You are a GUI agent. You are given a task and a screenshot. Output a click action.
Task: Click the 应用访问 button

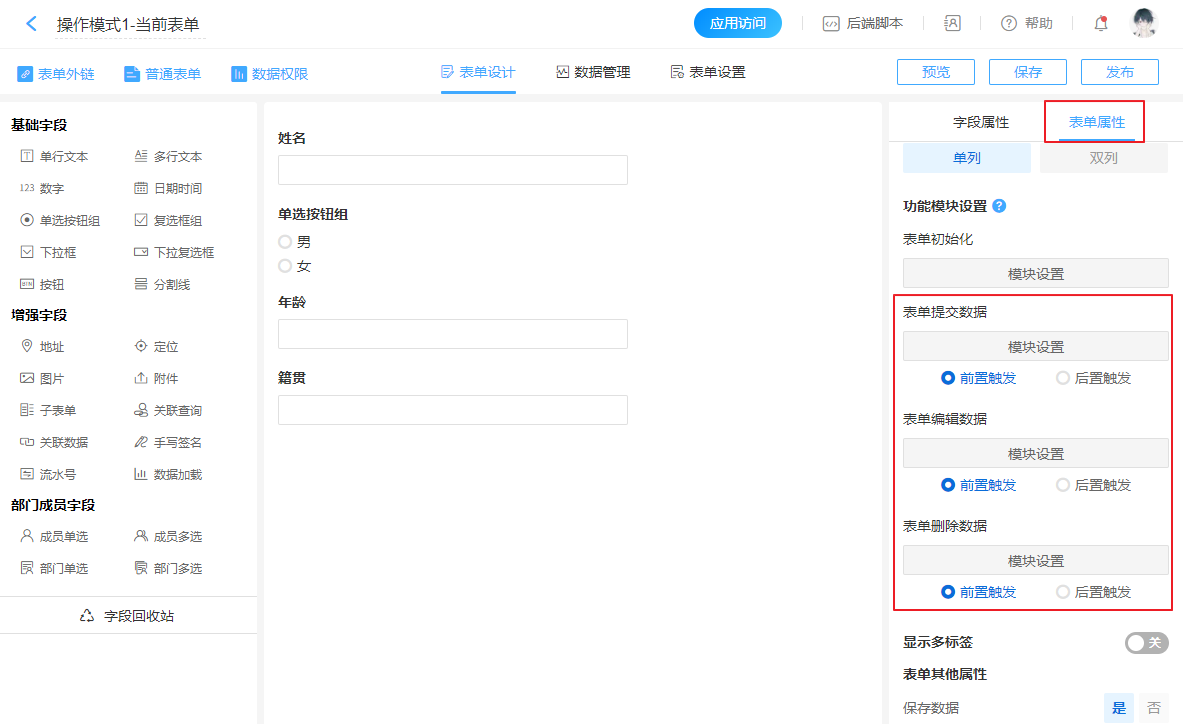click(x=738, y=23)
